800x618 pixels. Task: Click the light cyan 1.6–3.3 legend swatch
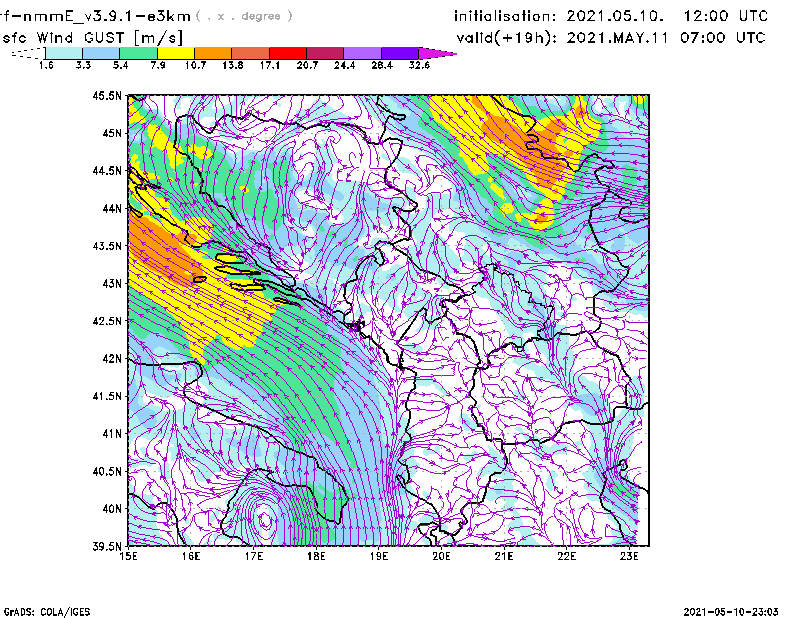[x=64, y=53]
